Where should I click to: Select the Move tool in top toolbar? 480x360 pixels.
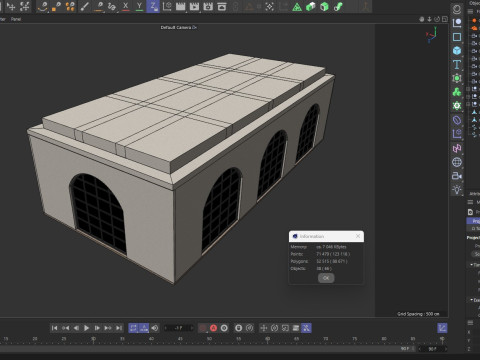11,6
